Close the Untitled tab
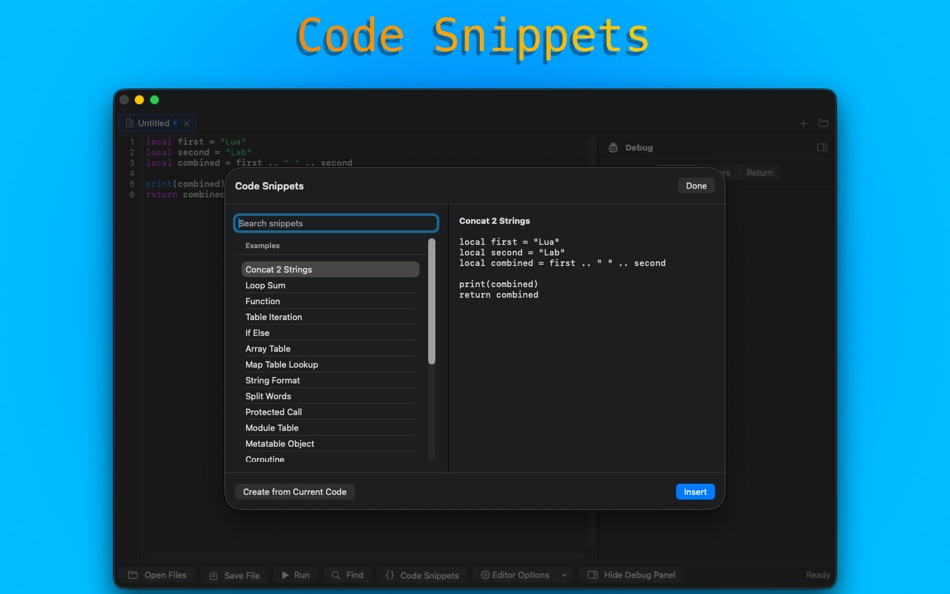Image resolution: width=950 pixels, height=594 pixels. (x=187, y=123)
